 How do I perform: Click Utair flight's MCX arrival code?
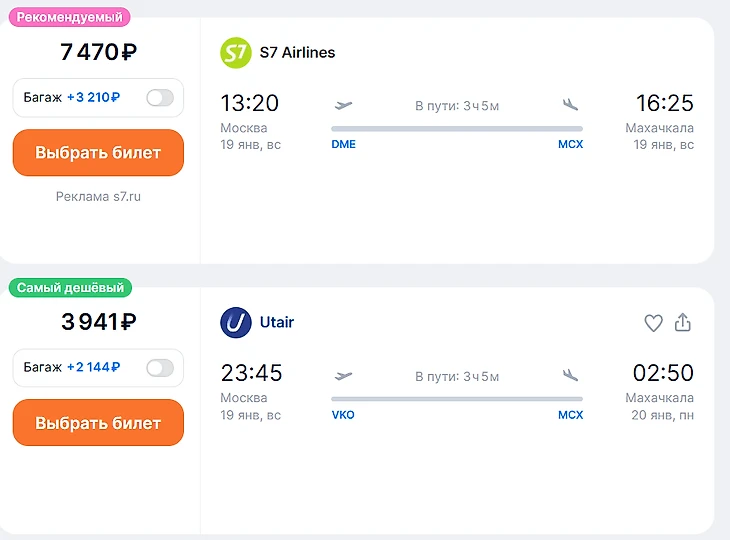[x=570, y=415]
